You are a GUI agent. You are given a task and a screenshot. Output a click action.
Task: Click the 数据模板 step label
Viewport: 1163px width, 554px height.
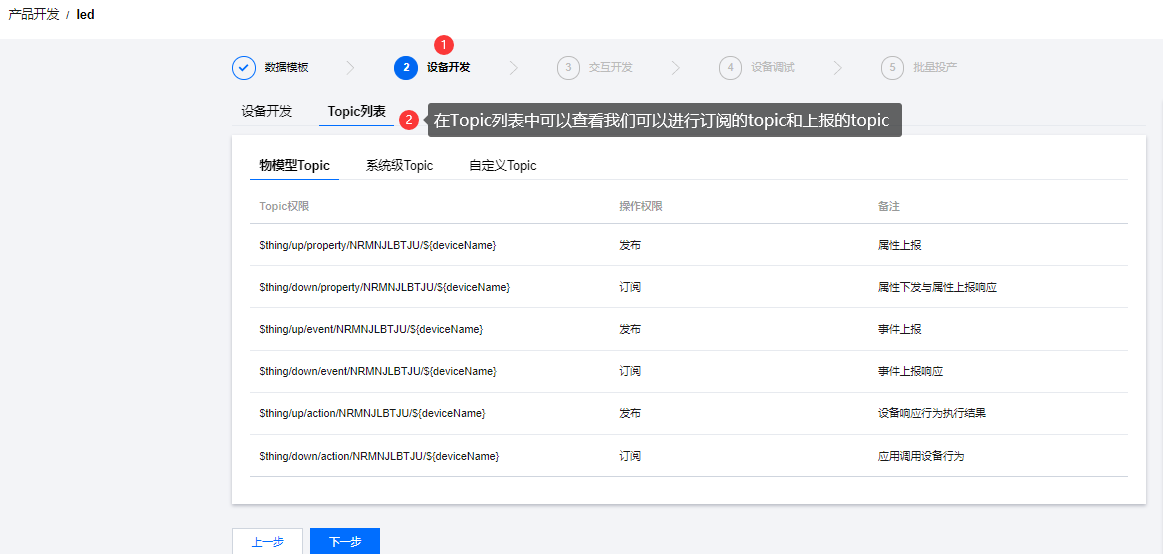pos(286,67)
